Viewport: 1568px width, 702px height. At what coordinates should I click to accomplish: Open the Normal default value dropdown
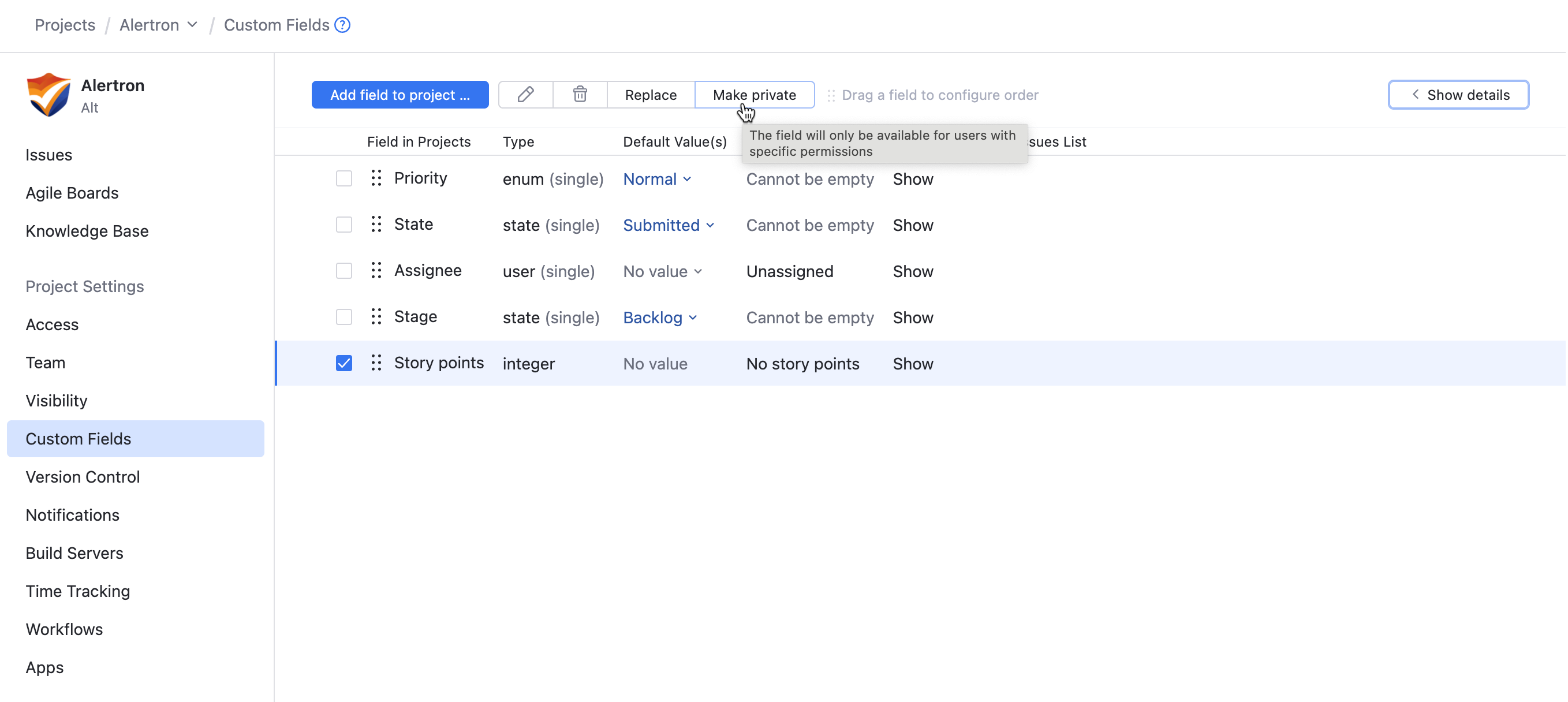click(657, 179)
